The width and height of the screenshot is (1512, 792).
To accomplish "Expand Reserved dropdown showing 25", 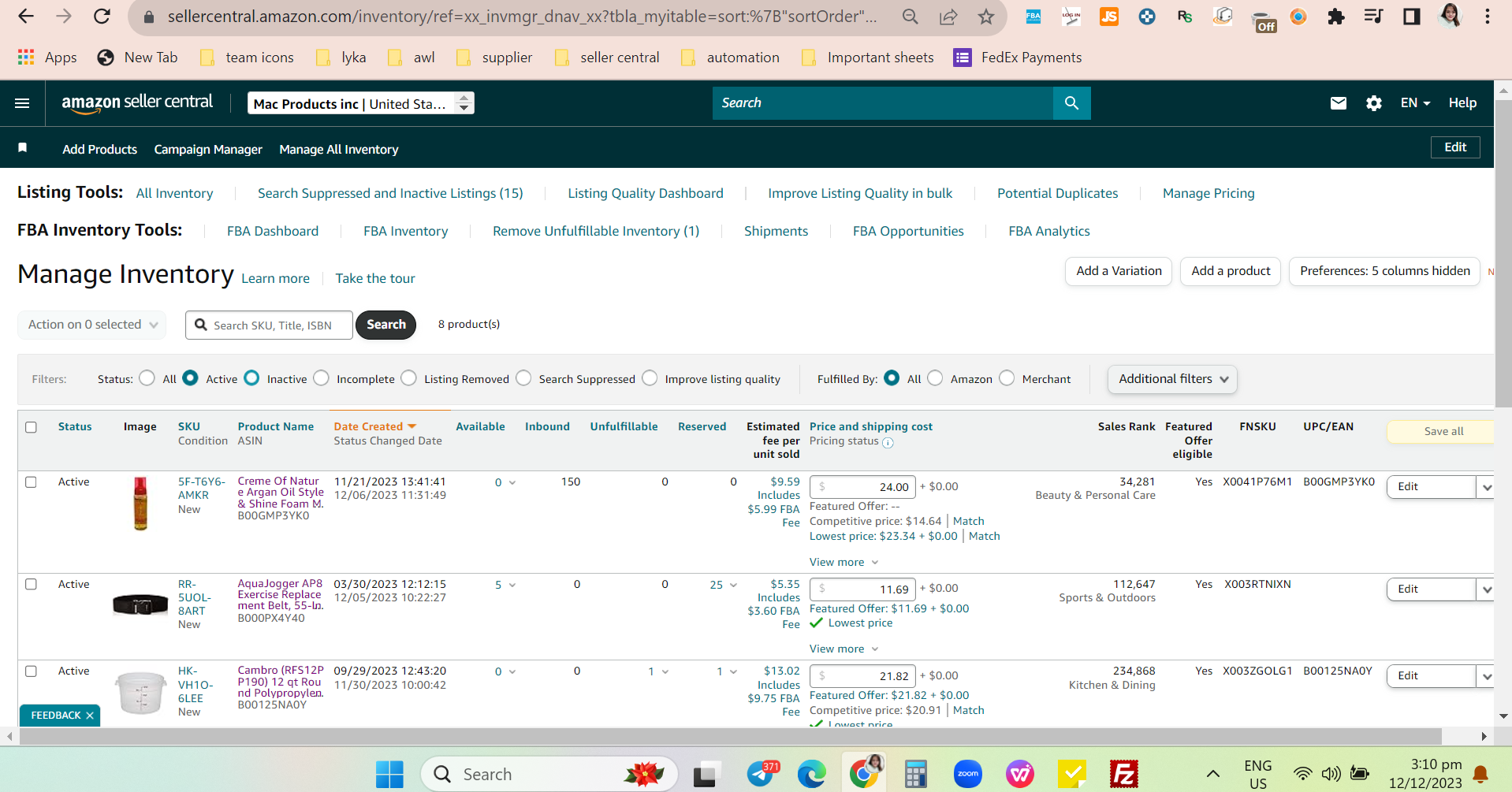I will coord(733,586).
